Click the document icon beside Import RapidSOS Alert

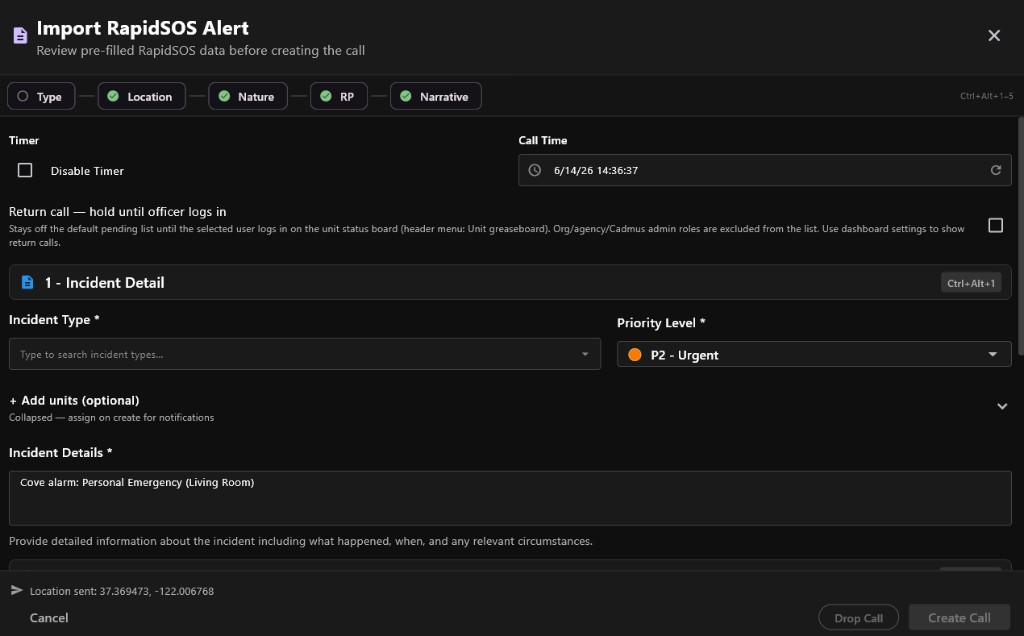20,35
